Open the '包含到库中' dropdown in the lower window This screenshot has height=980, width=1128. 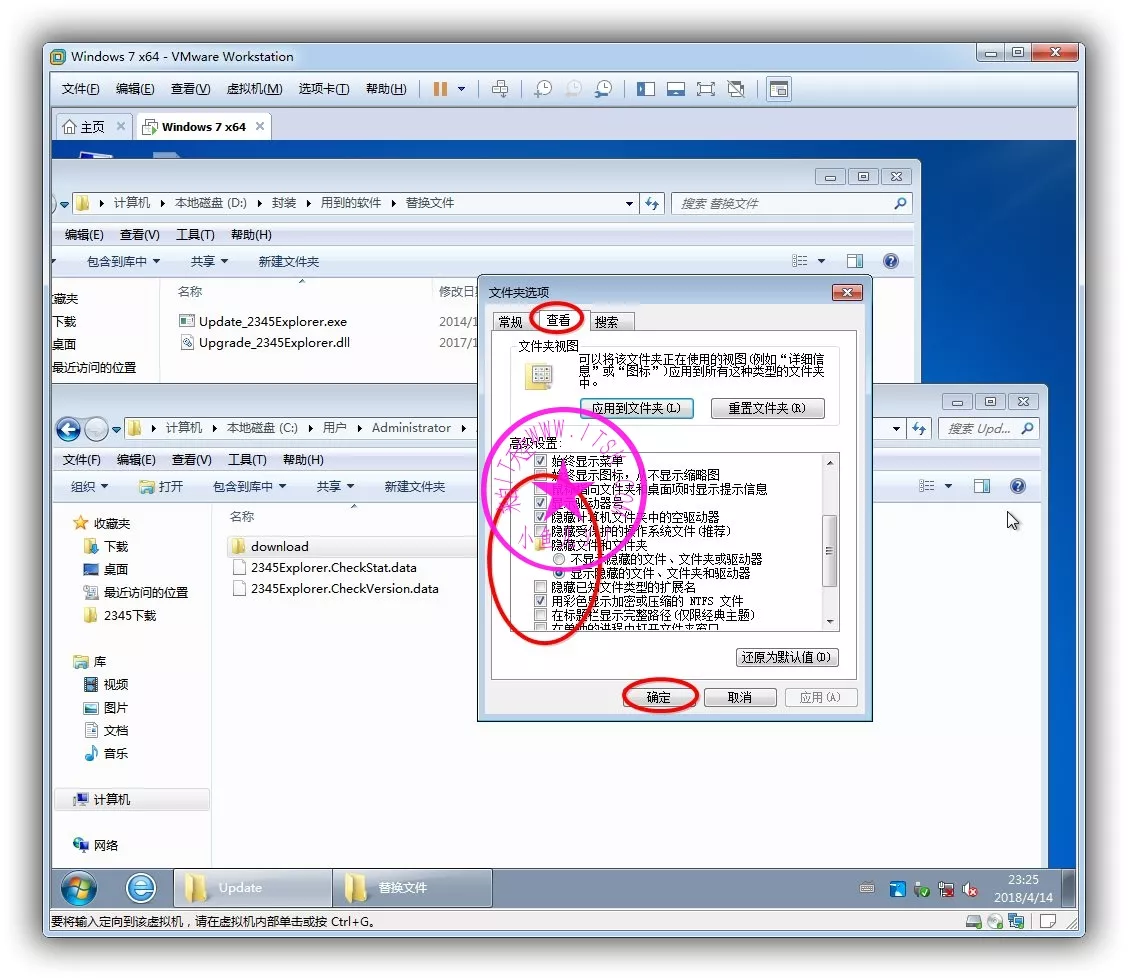(x=249, y=486)
